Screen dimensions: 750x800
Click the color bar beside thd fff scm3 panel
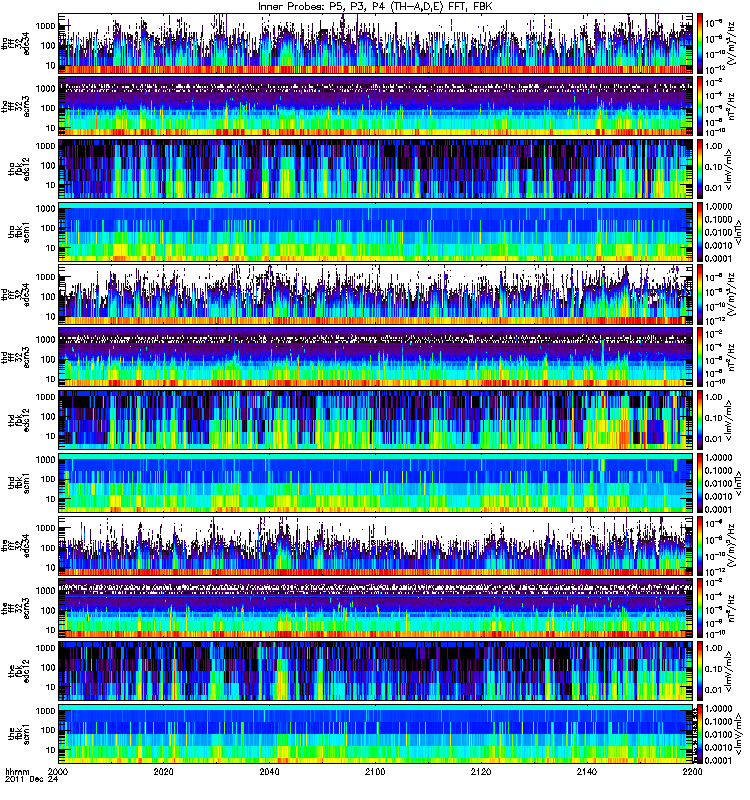coord(700,357)
